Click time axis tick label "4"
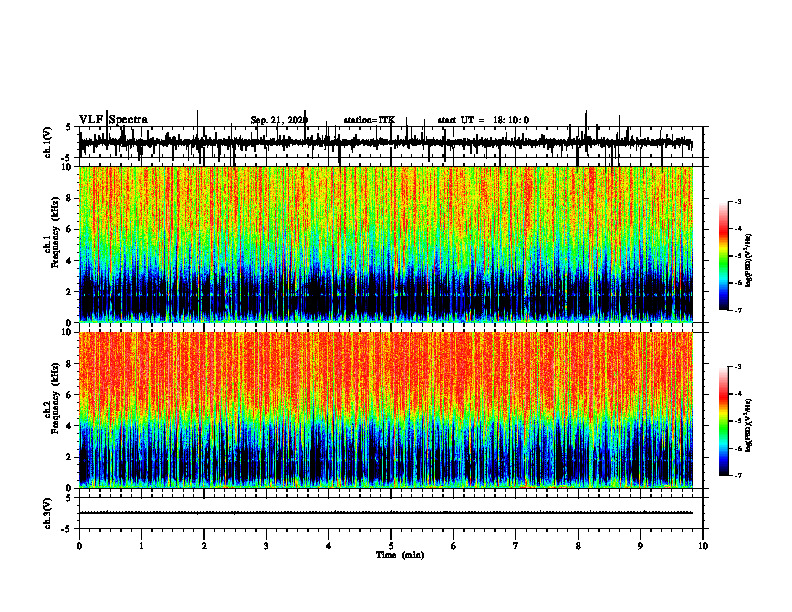Viewport: 792px width, 612px height. click(328, 546)
